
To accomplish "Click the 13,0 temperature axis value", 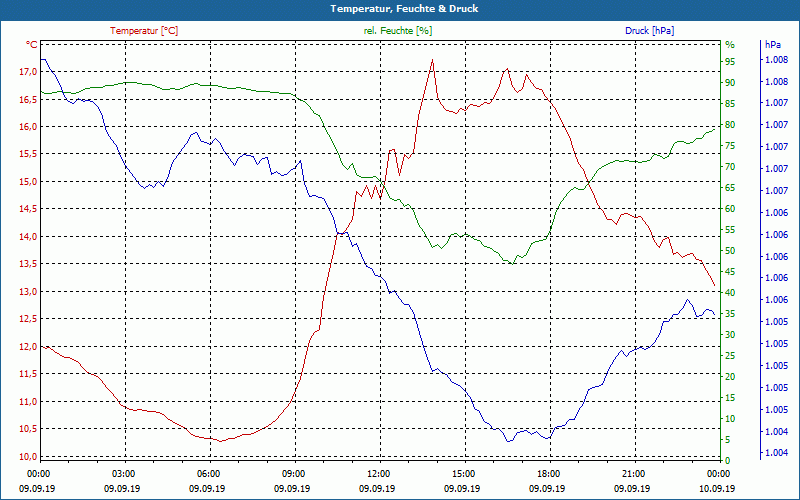I will (x=28, y=292).
